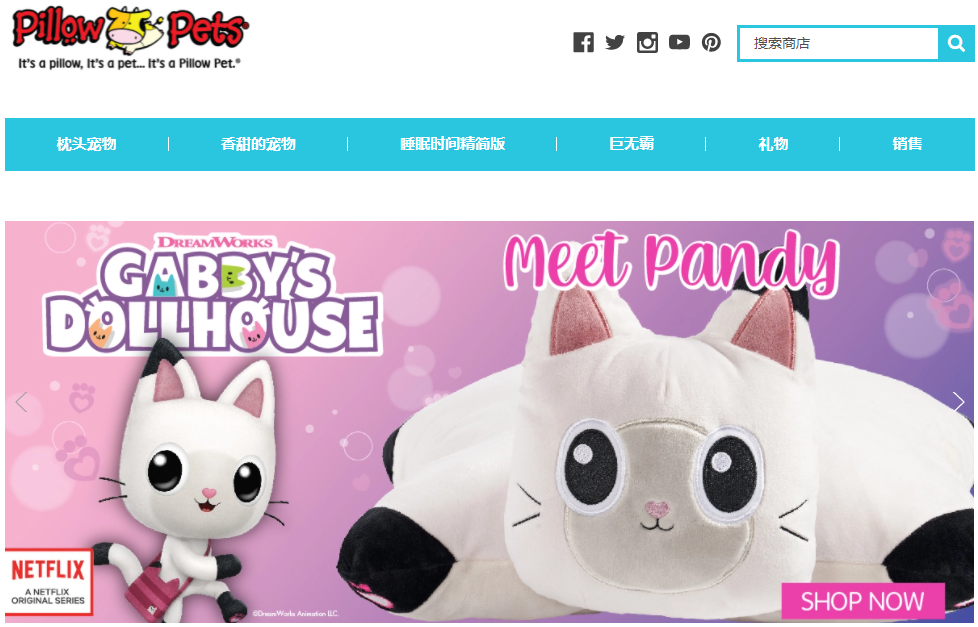Select the 睡眠时间精简版 menu item
The height and width of the screenshot is (627, 978).
point(452,144)
